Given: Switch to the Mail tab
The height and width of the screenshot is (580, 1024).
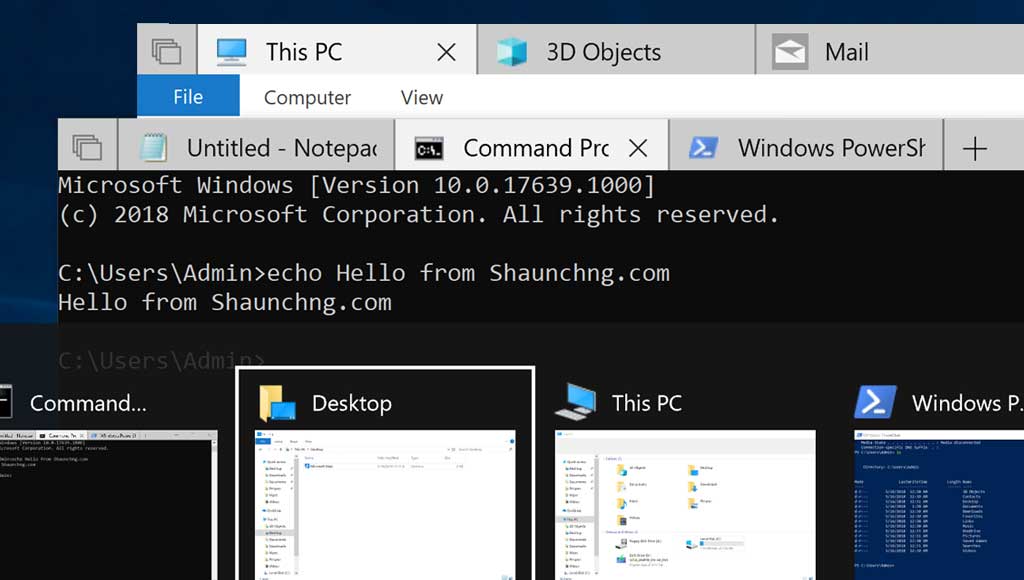Looking at the screenshot, I should click(x=890, y=50).
